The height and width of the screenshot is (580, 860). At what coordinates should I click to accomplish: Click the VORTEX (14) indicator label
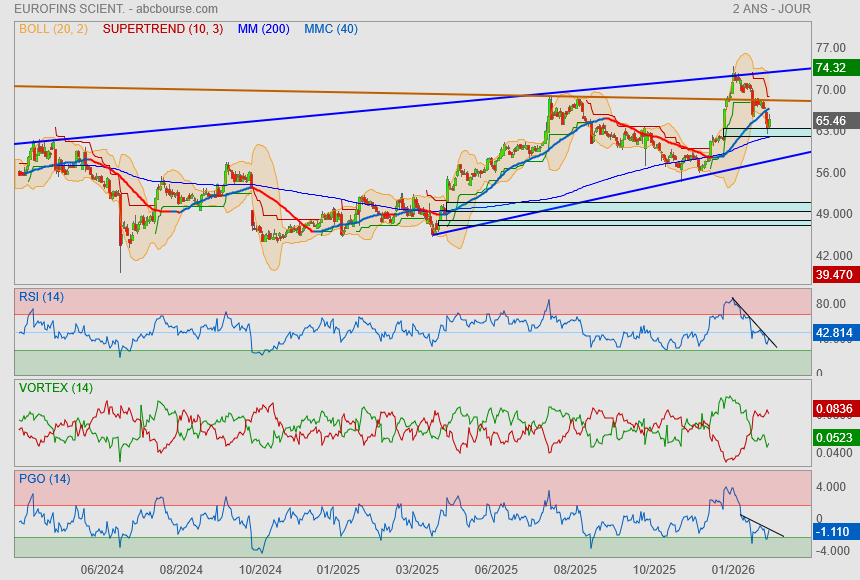point(55,387)
